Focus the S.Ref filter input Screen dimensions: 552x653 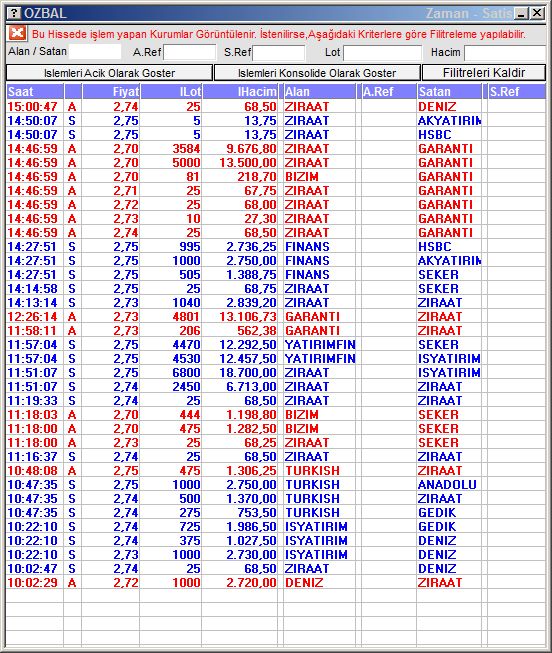278,53
